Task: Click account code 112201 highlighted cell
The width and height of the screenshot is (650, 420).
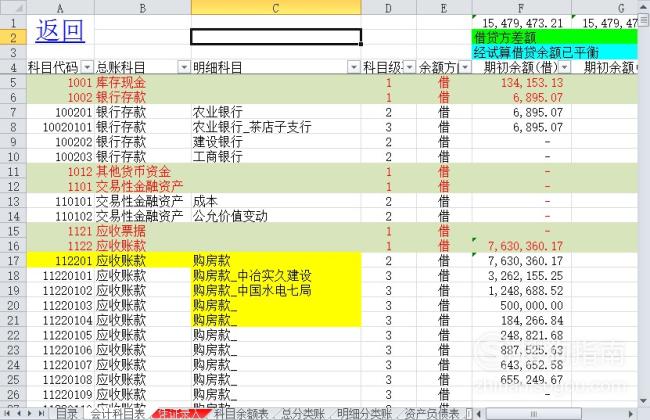Action: [61, 261]
